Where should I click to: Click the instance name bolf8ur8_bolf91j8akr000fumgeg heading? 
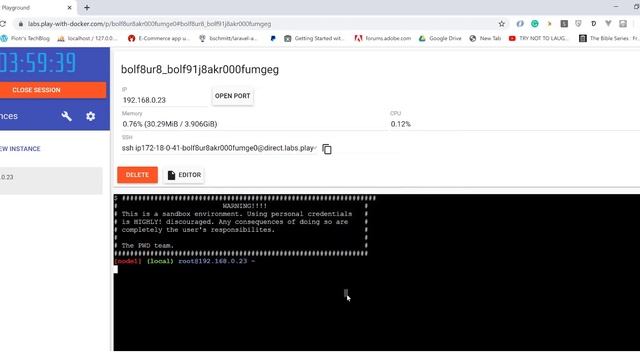click(x=200, y=69)
